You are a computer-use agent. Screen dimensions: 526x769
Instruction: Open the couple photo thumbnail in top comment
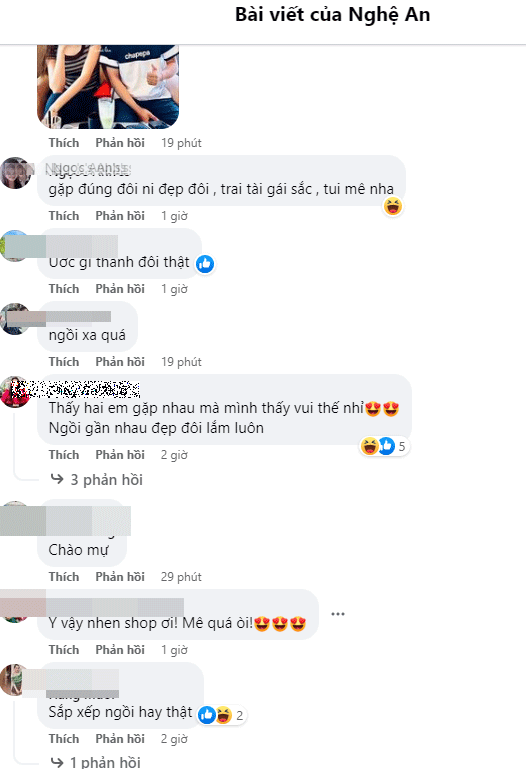click(x=108, y=86)
